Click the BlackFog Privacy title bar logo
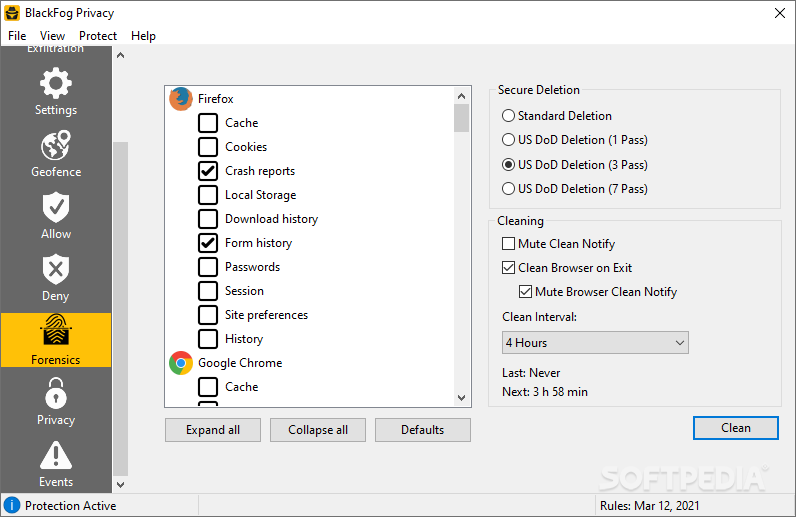 [12, 13]
